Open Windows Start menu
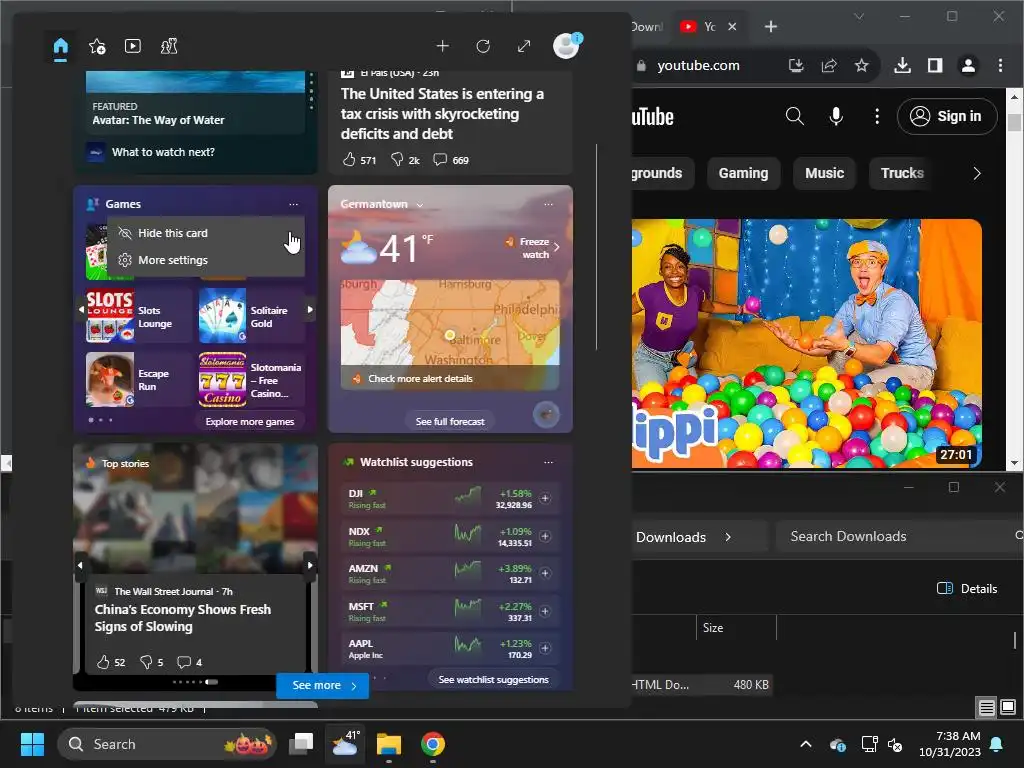Image resolution: width=1024 pixels, height=768 pixels. pyautogui.click(x=32, y=744)
